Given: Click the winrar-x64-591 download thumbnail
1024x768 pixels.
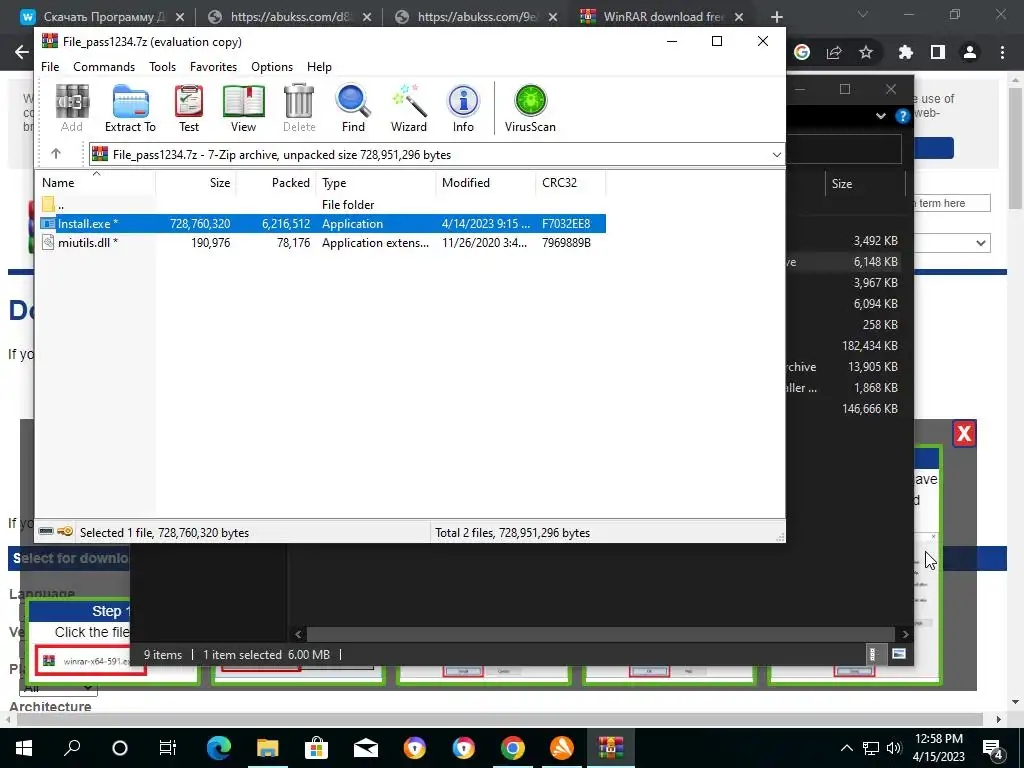Looking at the screenshot, I should [91, 660].
